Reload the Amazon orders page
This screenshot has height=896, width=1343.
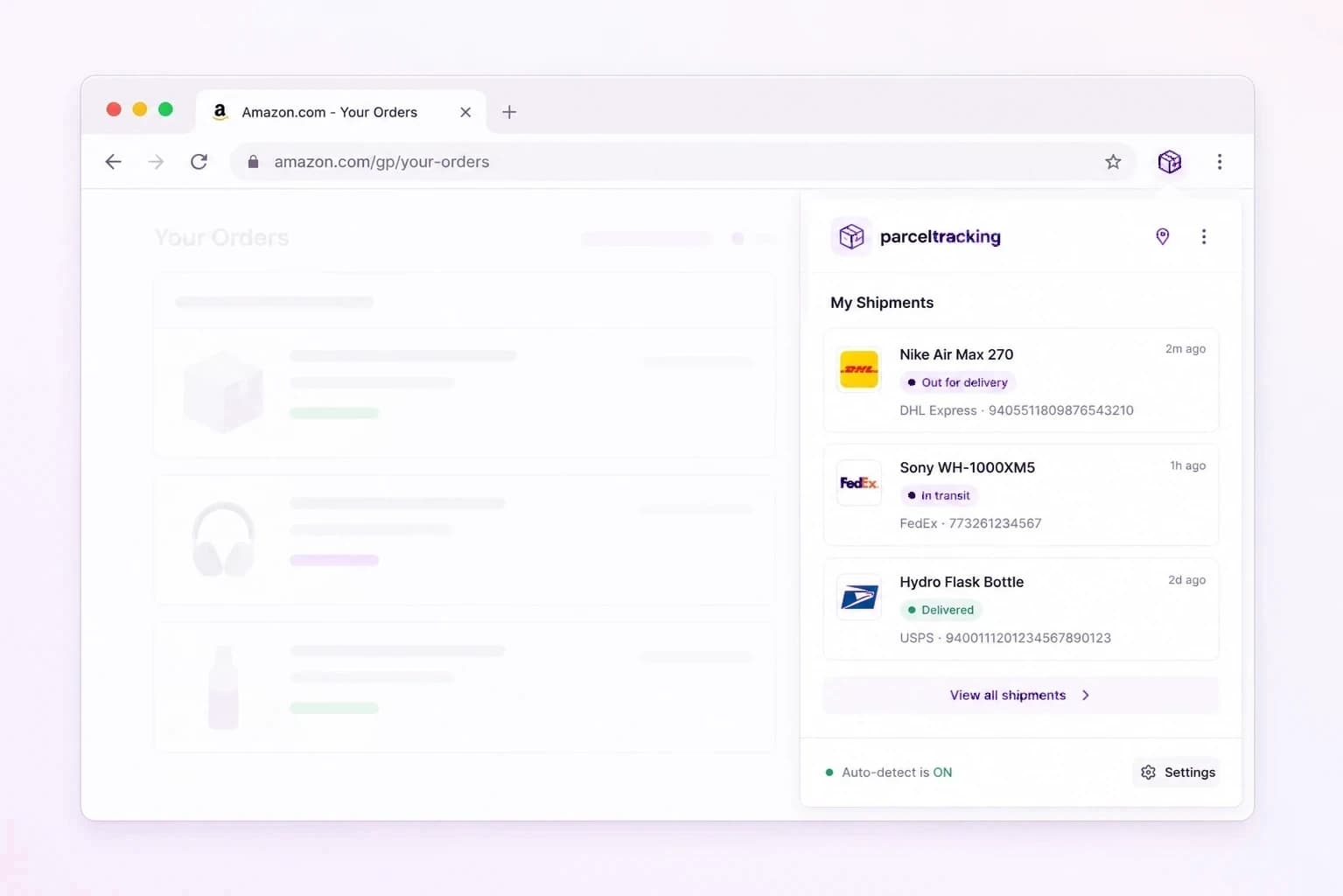[199, 162]
